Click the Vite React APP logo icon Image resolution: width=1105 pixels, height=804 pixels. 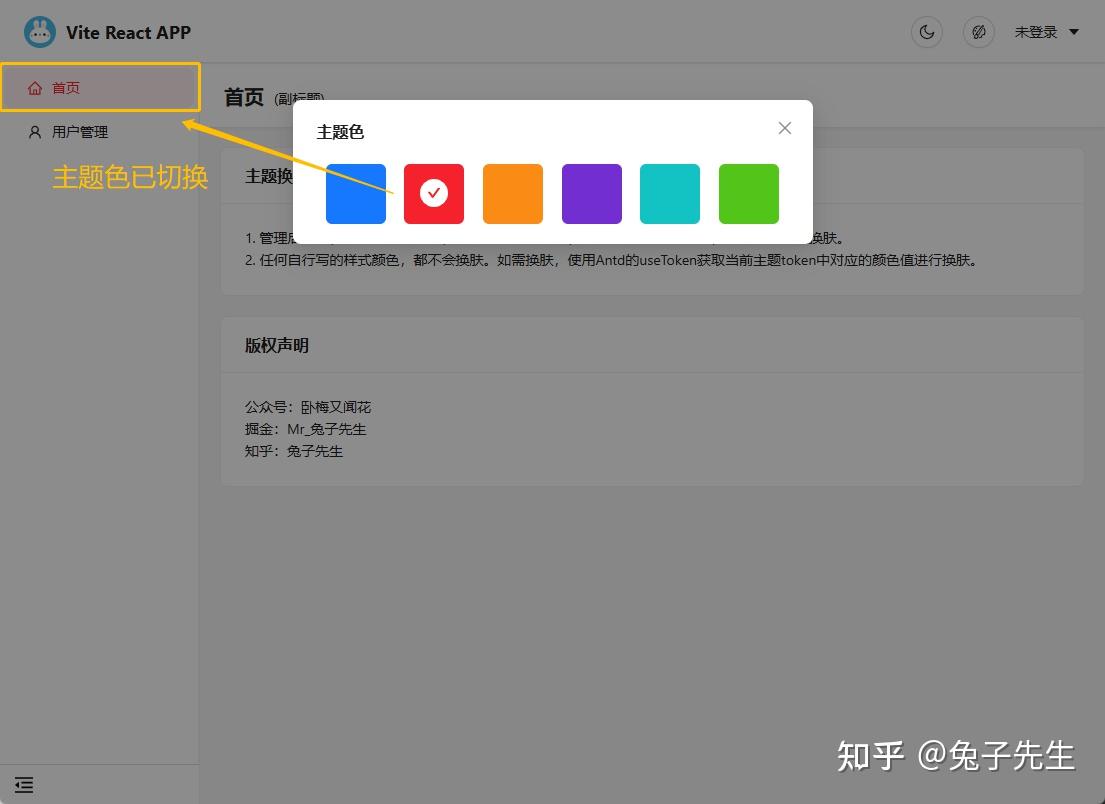coord(40,31)
